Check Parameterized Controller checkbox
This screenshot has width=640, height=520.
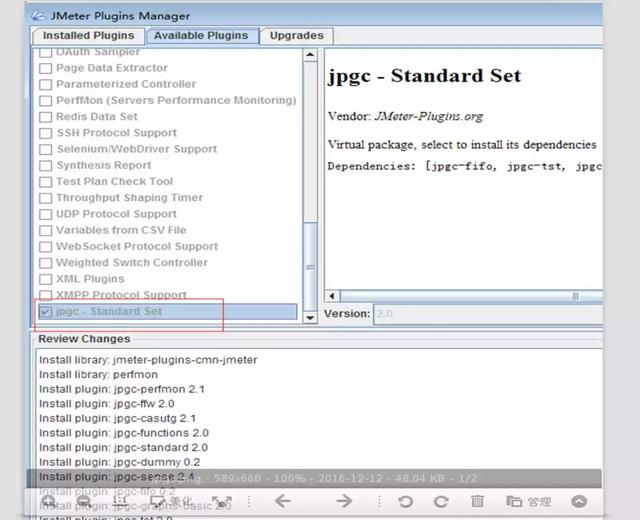pos(45,84)
